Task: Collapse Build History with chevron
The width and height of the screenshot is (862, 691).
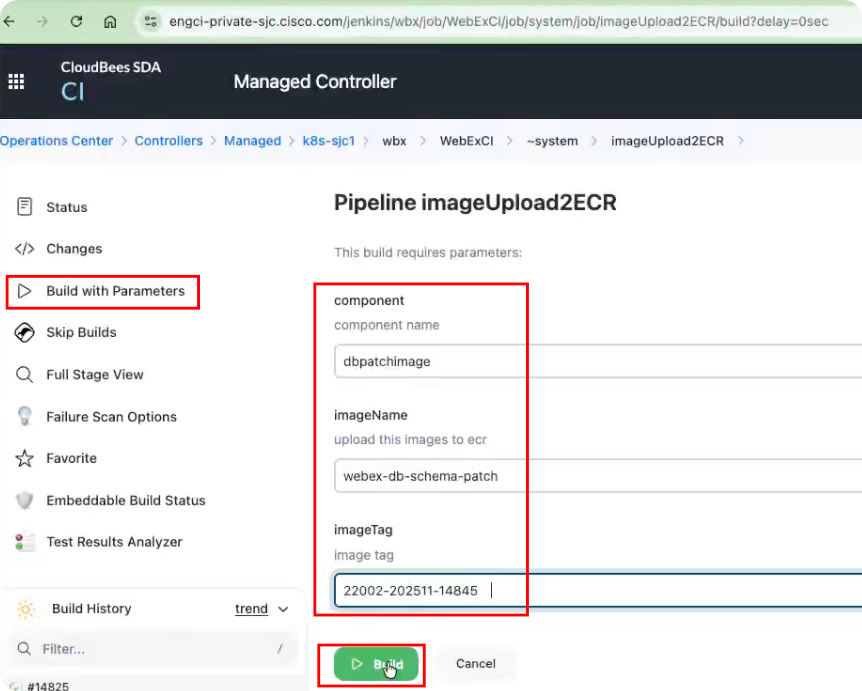Action: (283, 609)
